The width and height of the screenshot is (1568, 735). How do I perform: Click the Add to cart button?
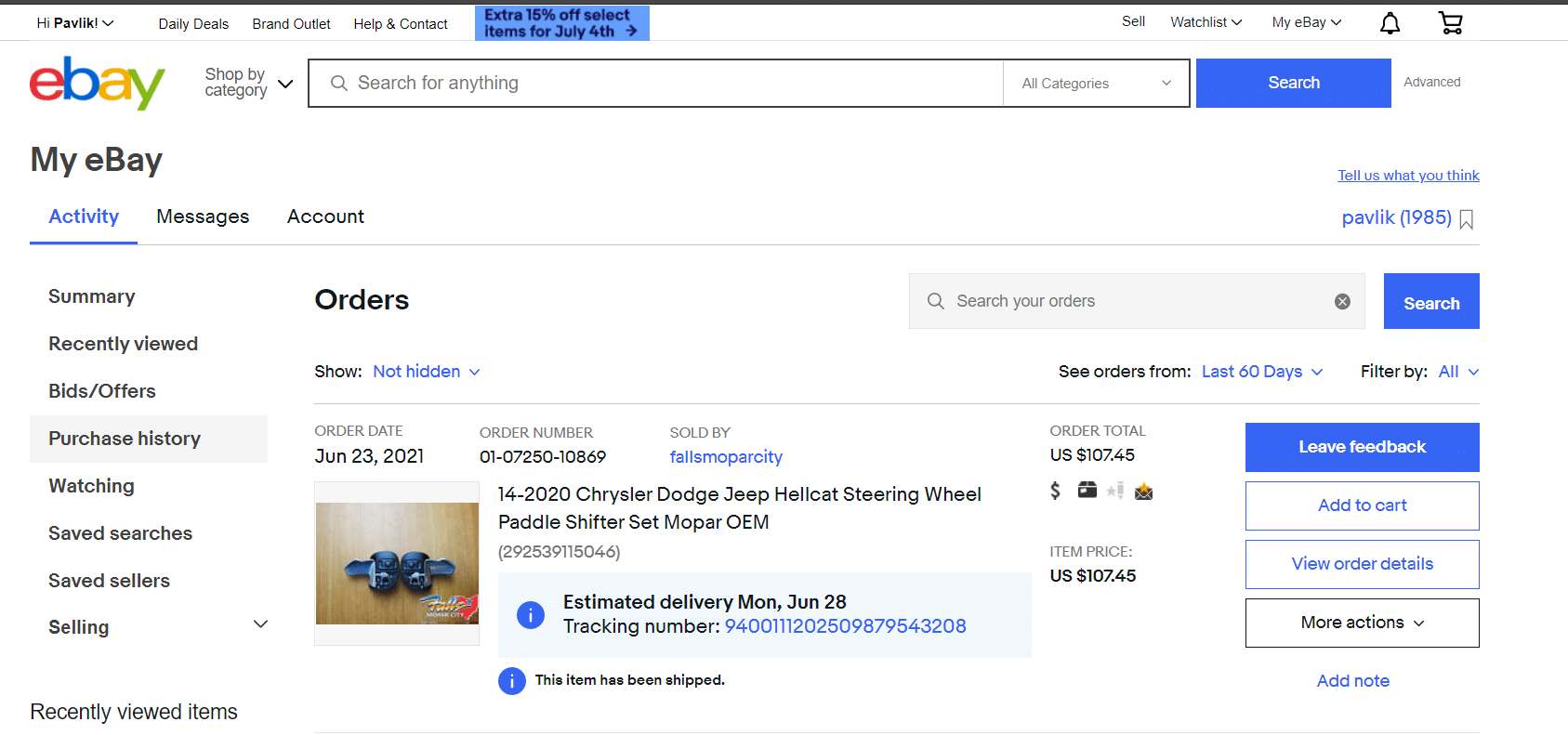pyautogui.click(x=1363, y=505)
